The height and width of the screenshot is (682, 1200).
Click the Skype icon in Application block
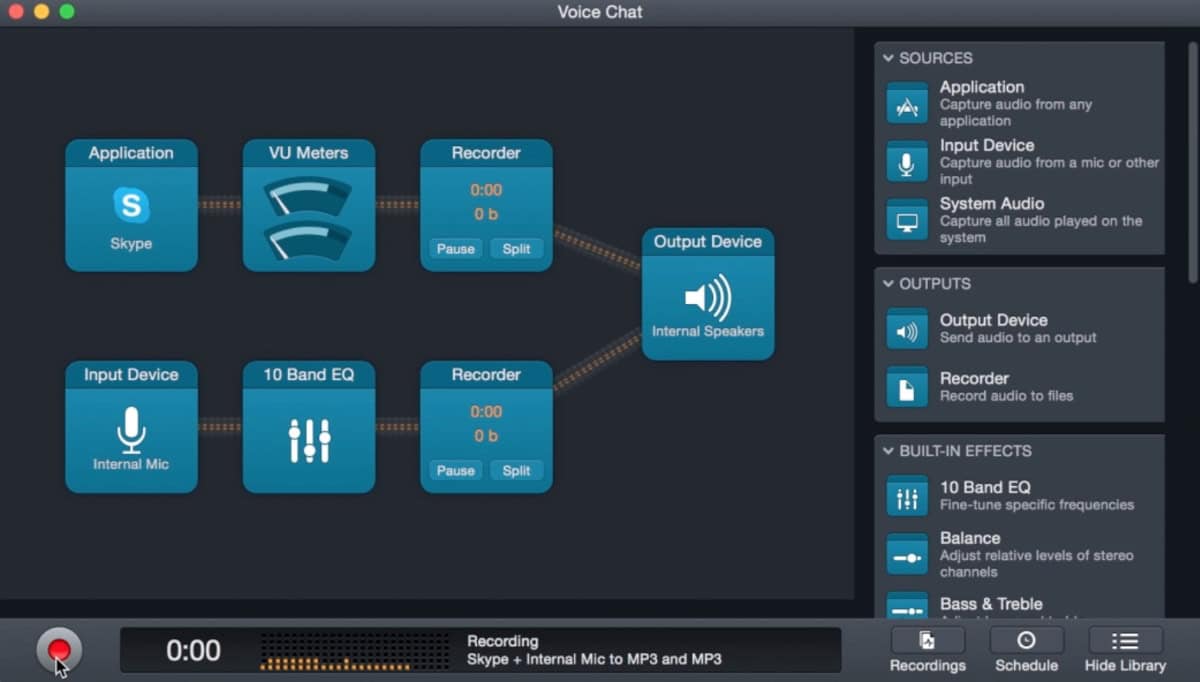[x=131, y=205]
